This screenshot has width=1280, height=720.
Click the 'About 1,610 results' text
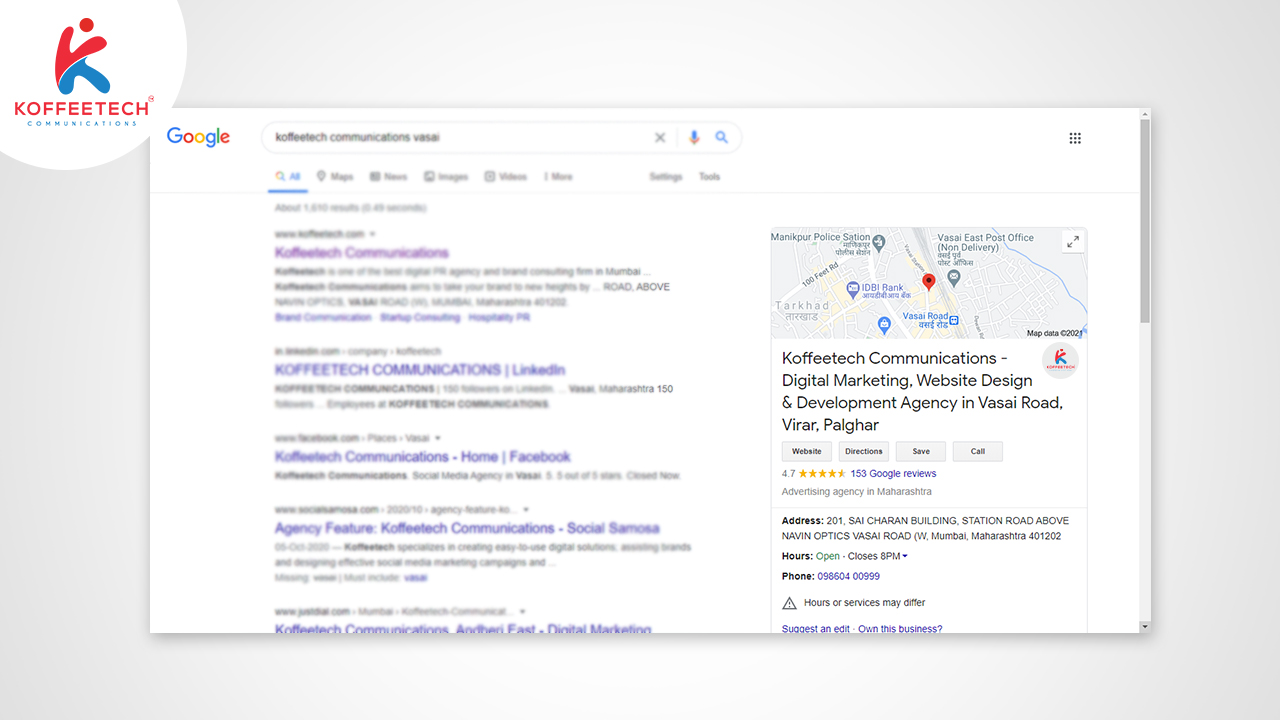pos(351,208)
